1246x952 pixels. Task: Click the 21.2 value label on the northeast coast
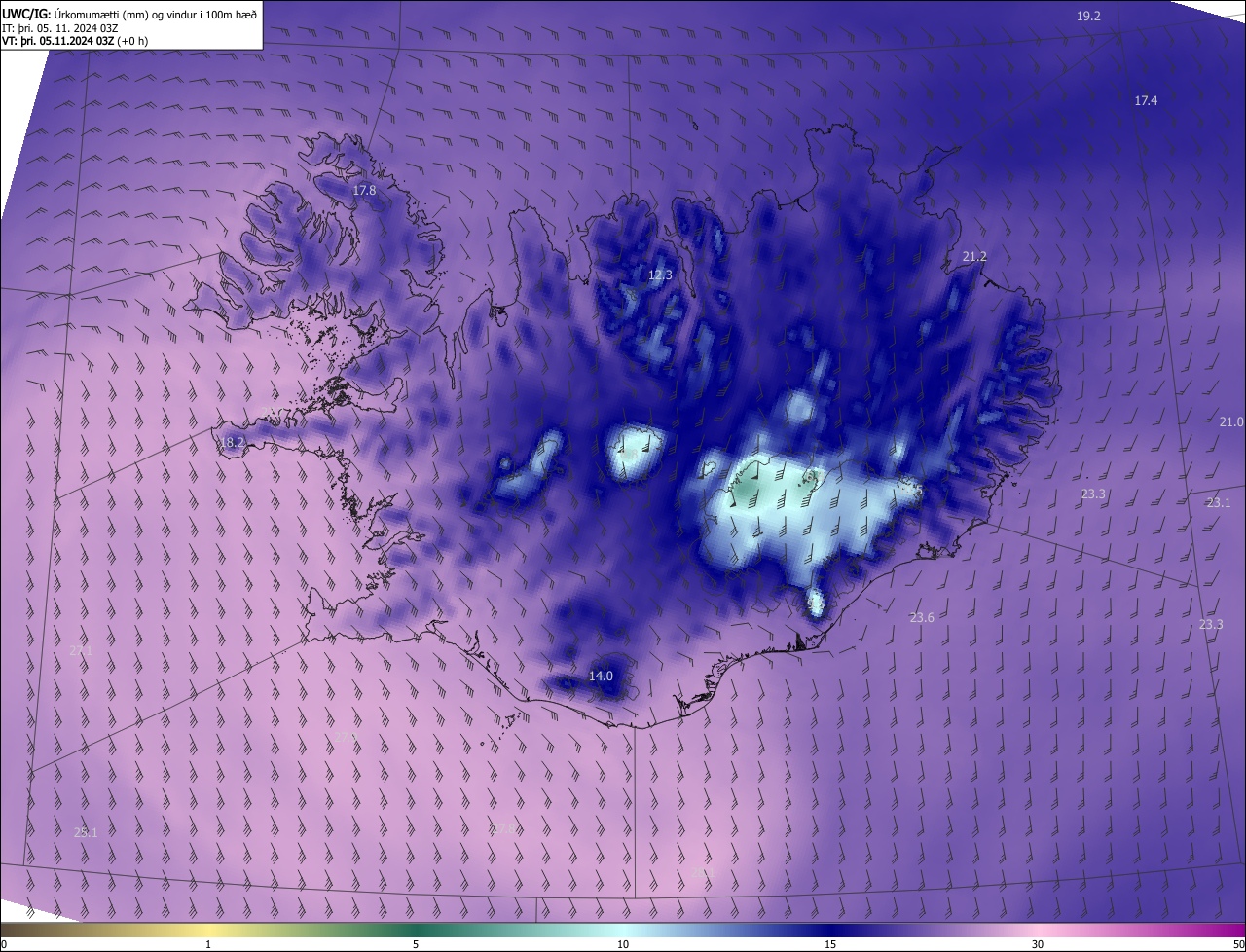974,257
